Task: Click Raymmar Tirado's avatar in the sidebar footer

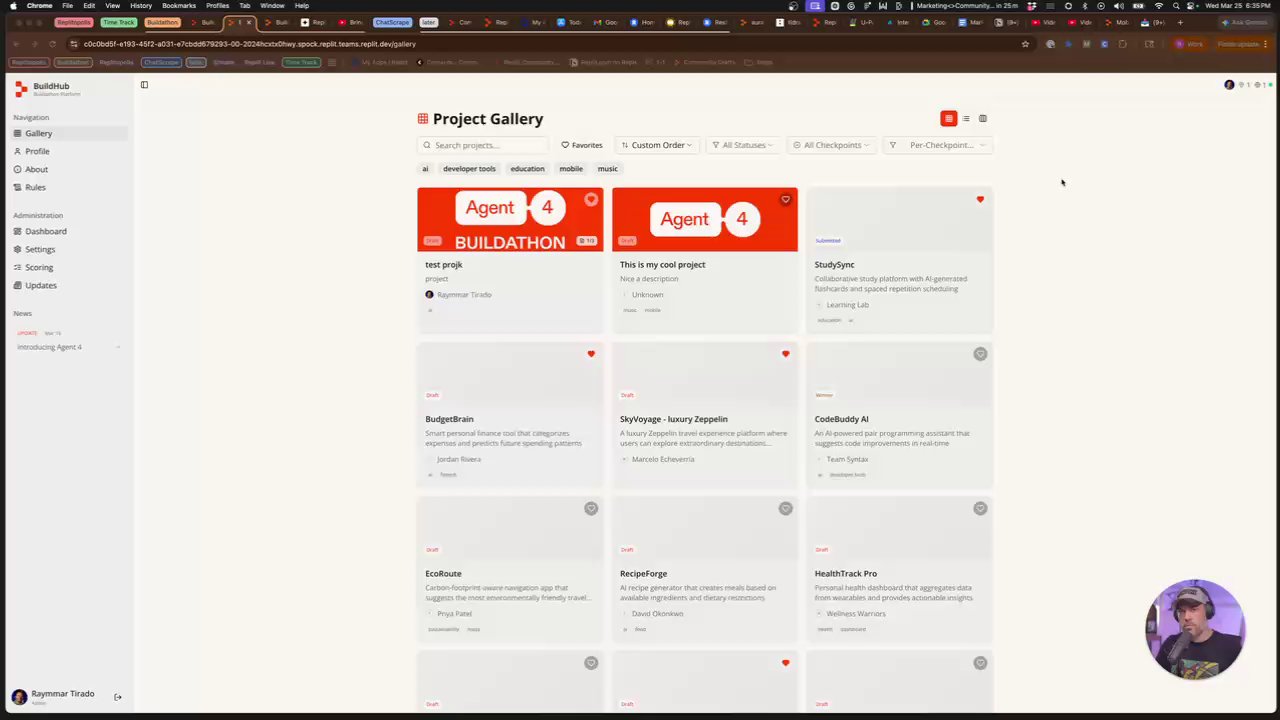Action: (19, 697)
